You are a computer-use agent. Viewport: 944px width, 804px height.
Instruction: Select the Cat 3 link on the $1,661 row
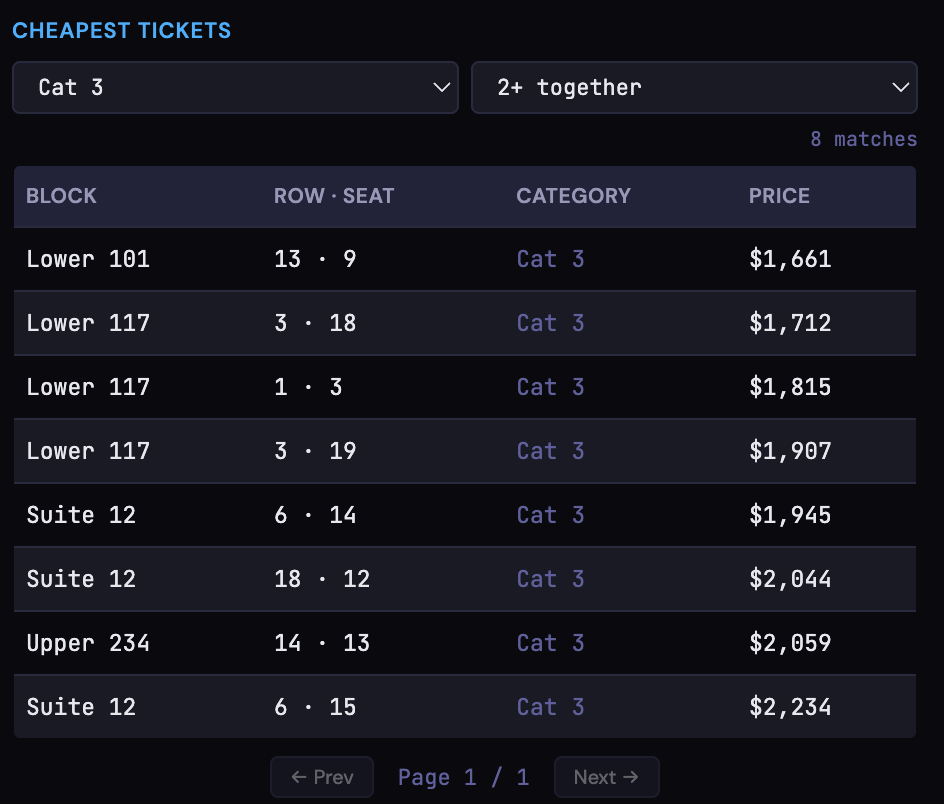click(550, 259)
